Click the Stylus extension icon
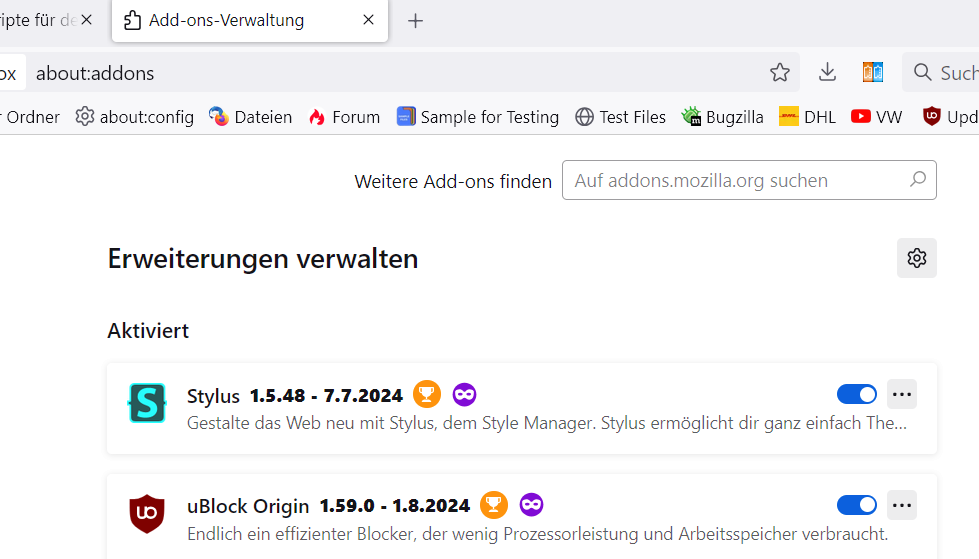 click(148, 403)
